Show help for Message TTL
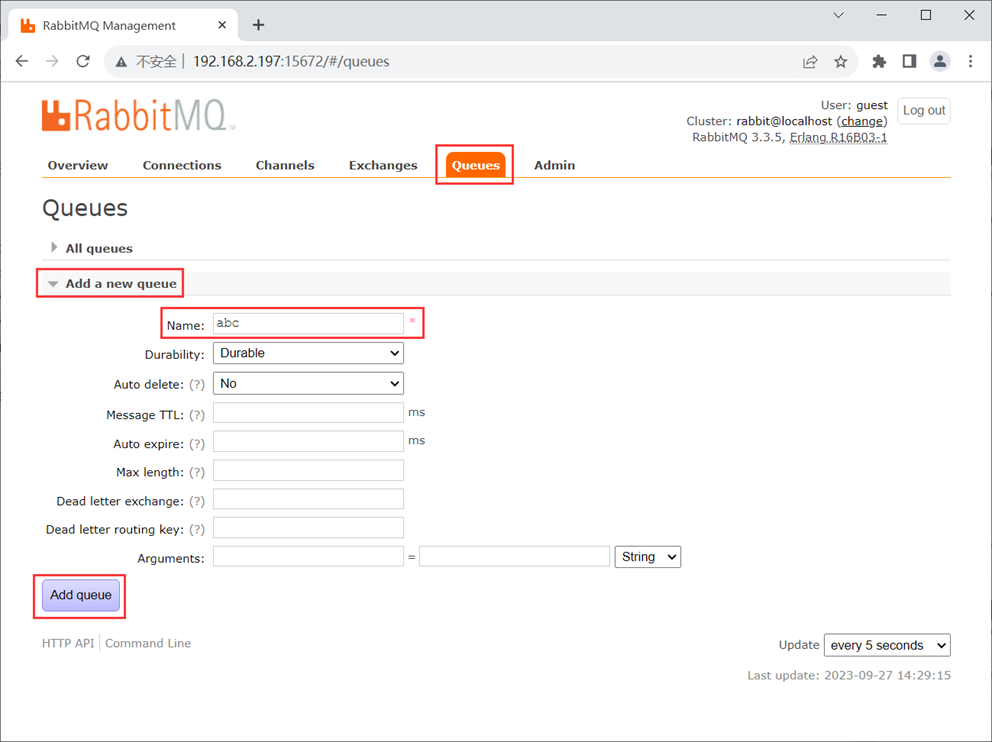Screen dimensions: 992x742 pos(197,415)
